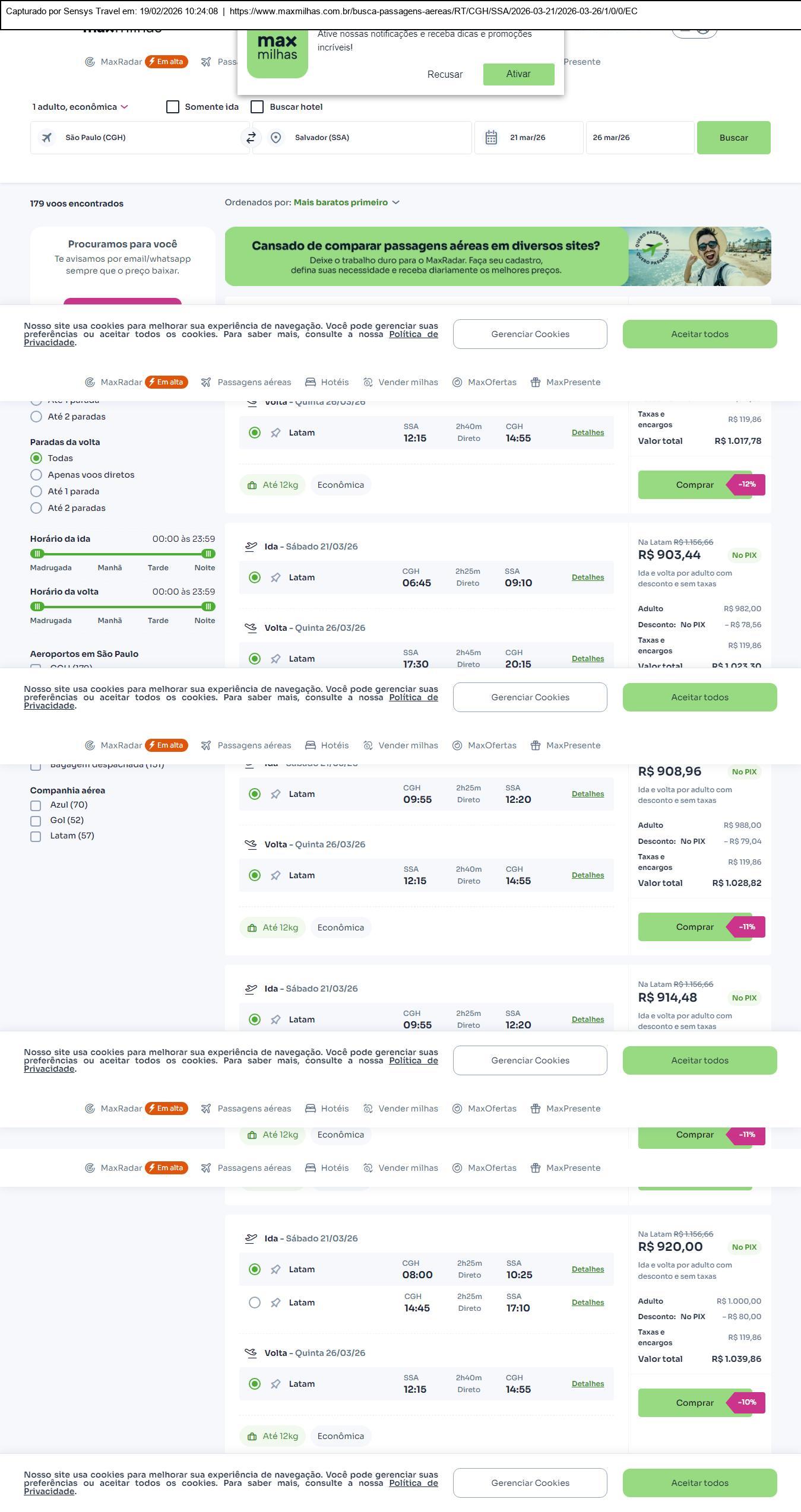The image size is (801, 1512).
Task: Click the location pin icon in destination field
Action: click(276, 138)
